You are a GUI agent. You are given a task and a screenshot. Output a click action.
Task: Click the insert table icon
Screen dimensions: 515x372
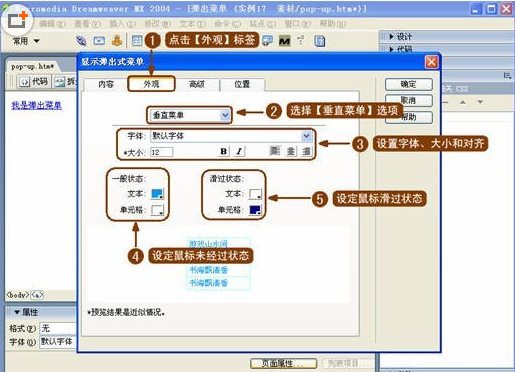pos(137,41)
